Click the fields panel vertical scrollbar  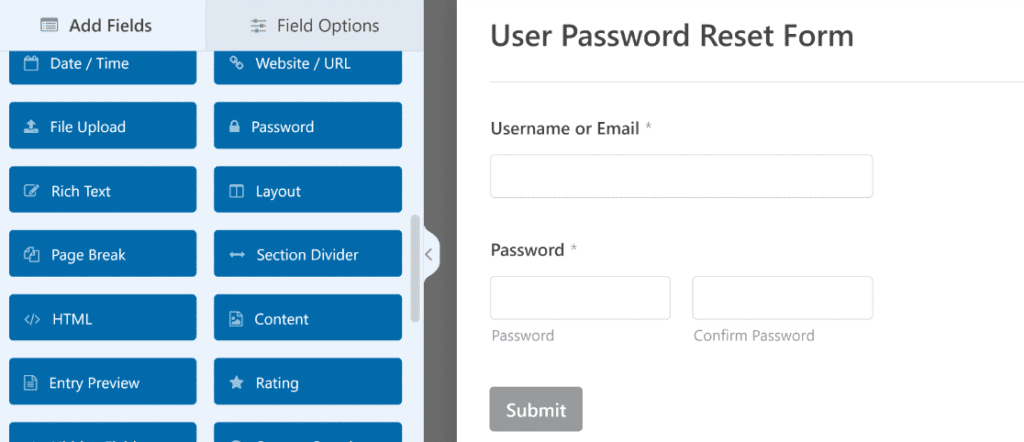click(415, 268)
